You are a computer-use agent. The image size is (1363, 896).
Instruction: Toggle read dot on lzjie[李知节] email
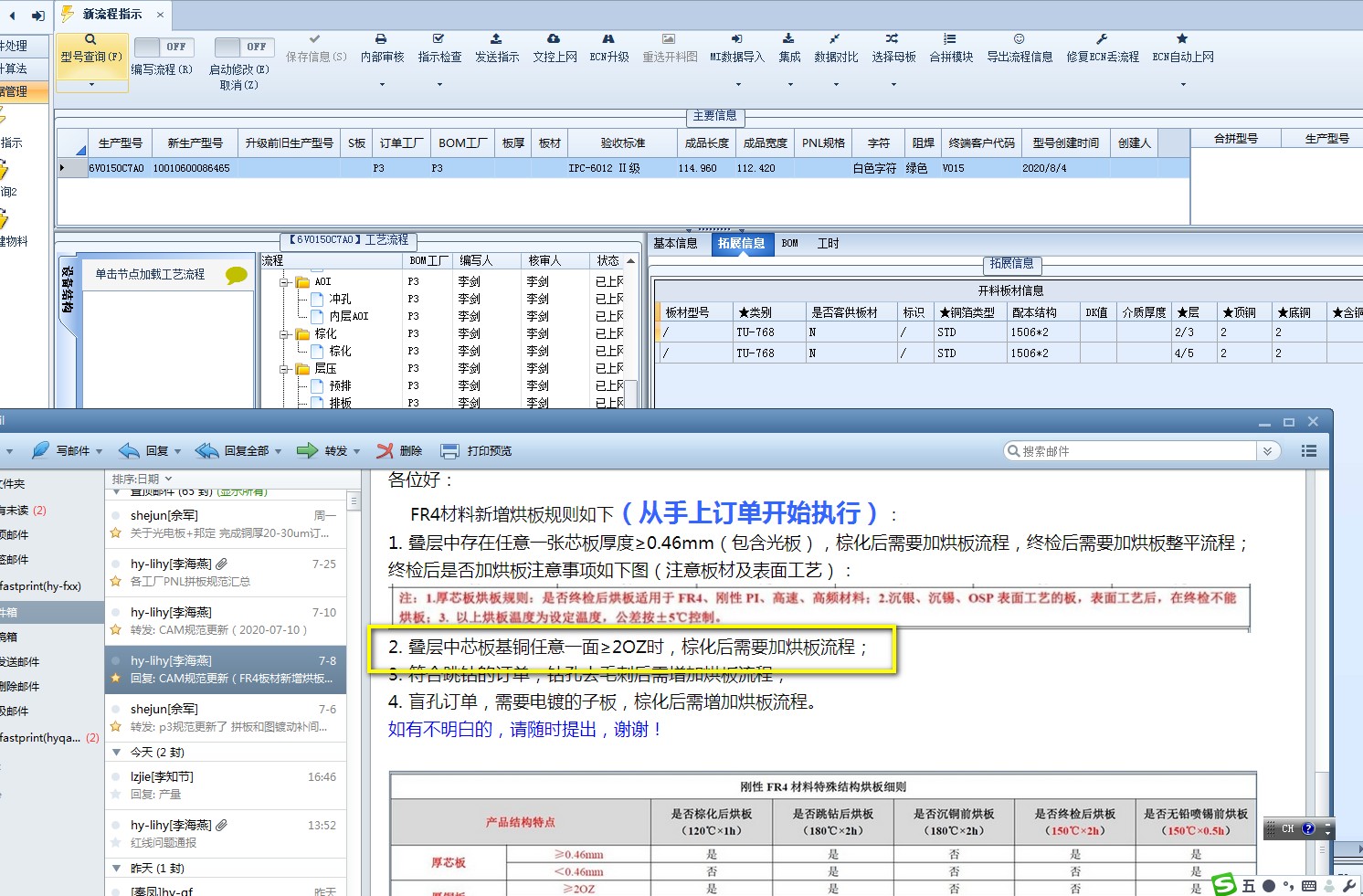[116, 776]
